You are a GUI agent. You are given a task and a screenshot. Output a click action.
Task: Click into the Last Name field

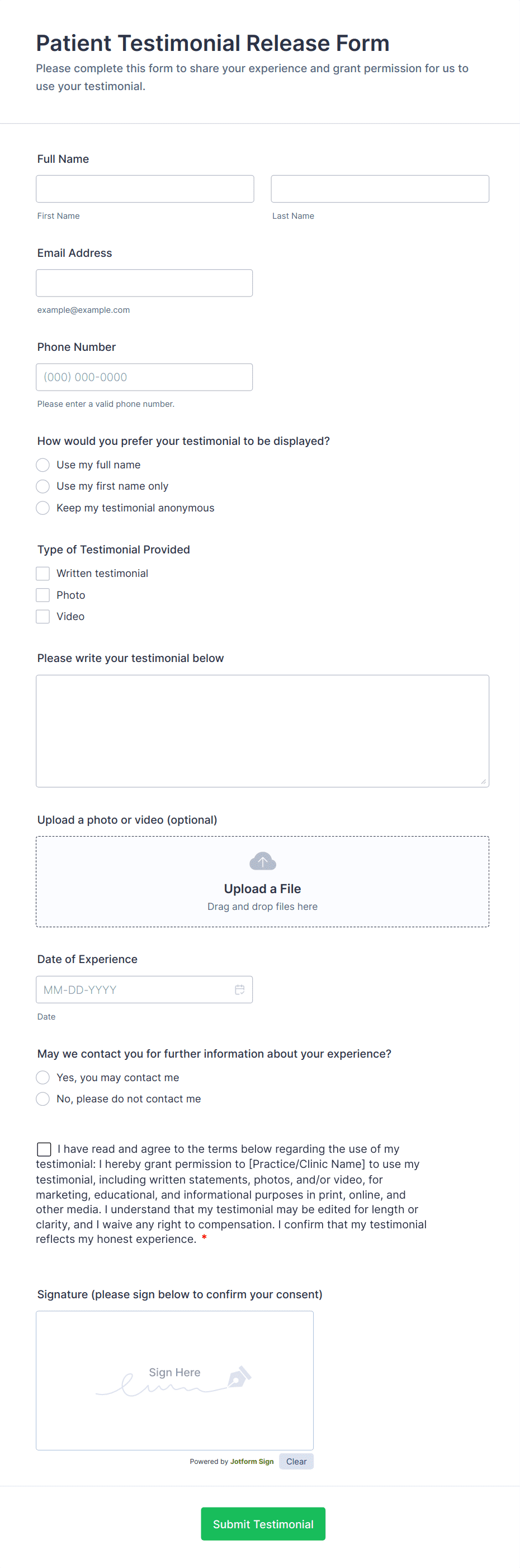(380, 189)
